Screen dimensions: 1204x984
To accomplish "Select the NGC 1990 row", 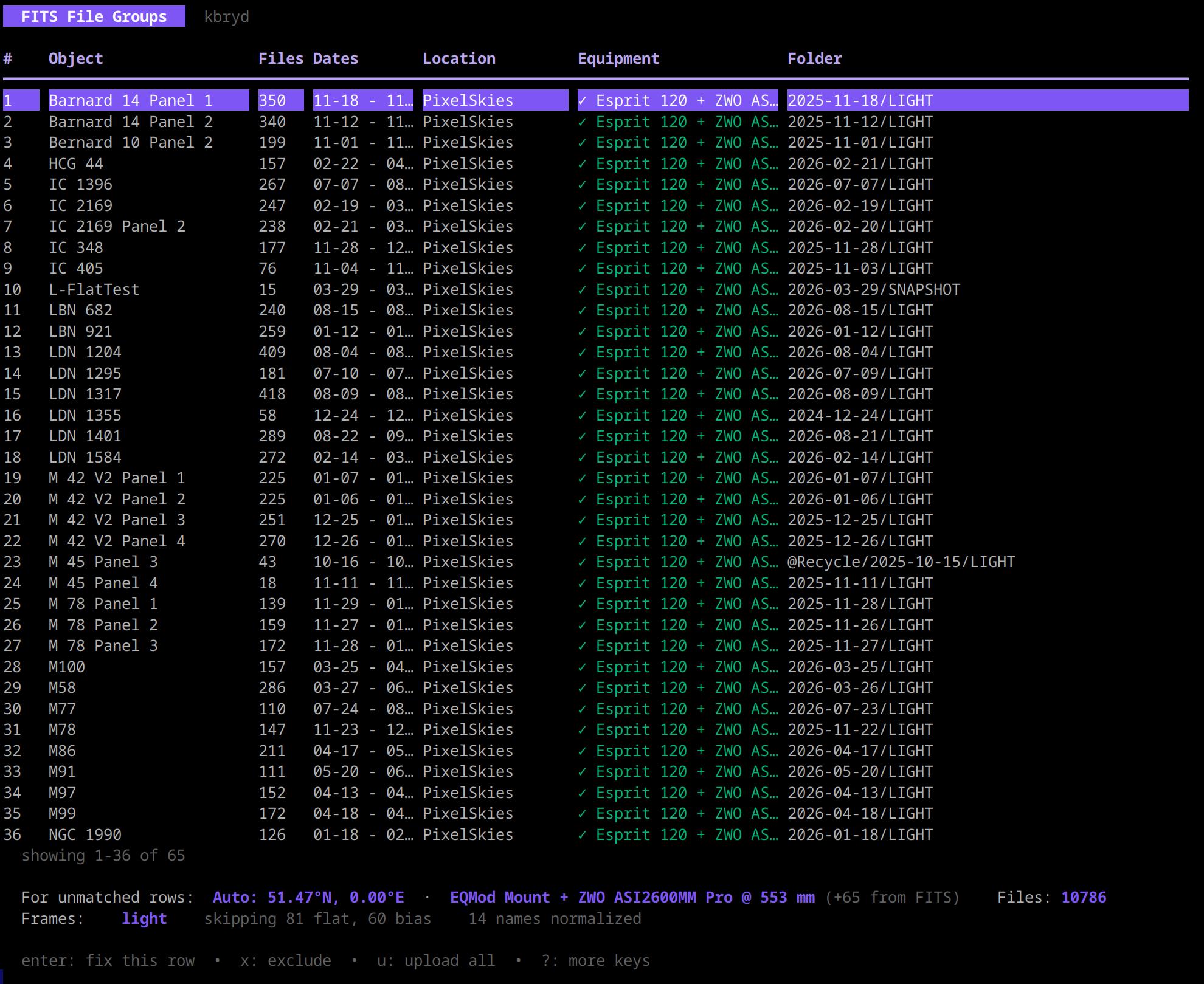I will point(596,834).
